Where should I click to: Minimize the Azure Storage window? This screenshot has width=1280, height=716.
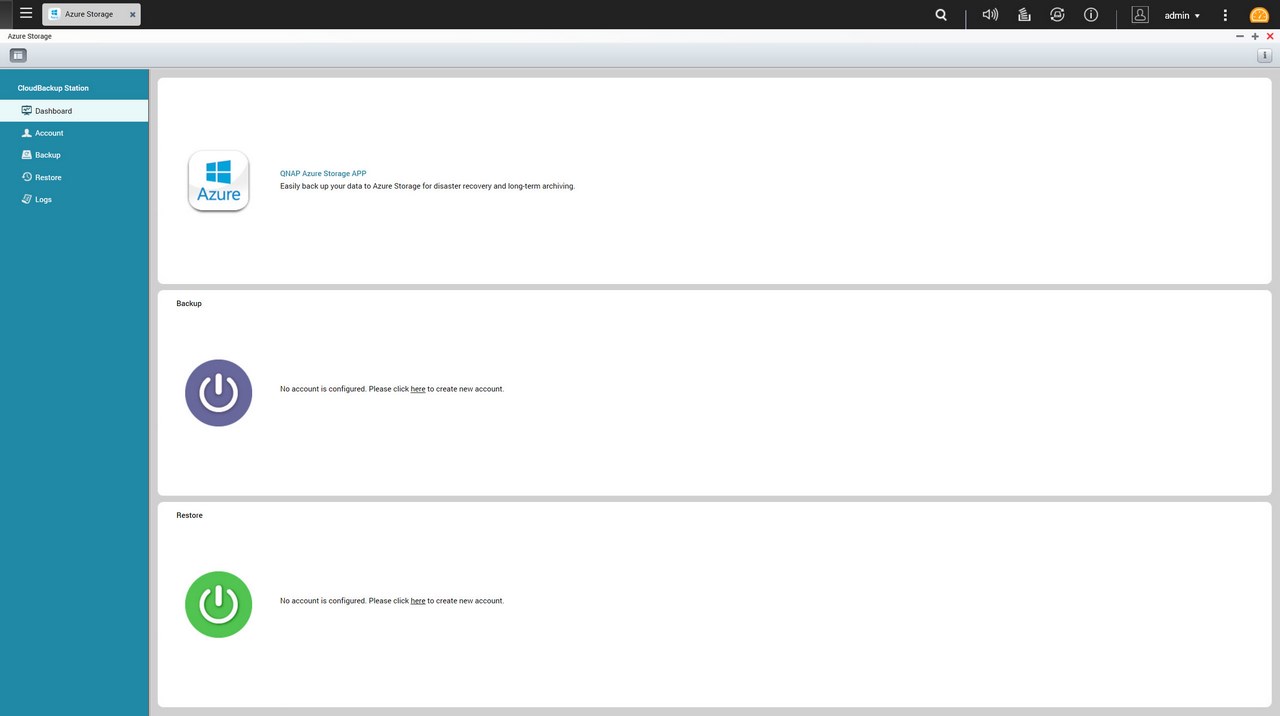(x=1240, y=36)
